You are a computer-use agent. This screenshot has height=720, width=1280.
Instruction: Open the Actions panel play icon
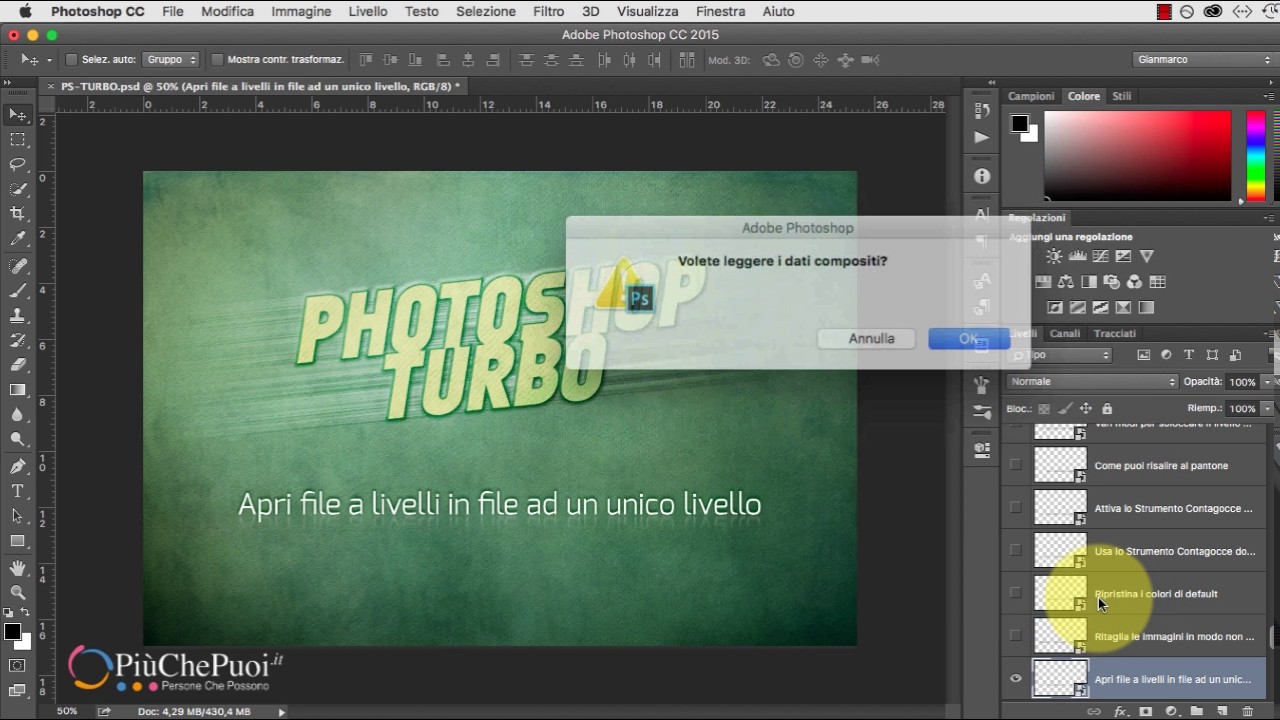982,137
